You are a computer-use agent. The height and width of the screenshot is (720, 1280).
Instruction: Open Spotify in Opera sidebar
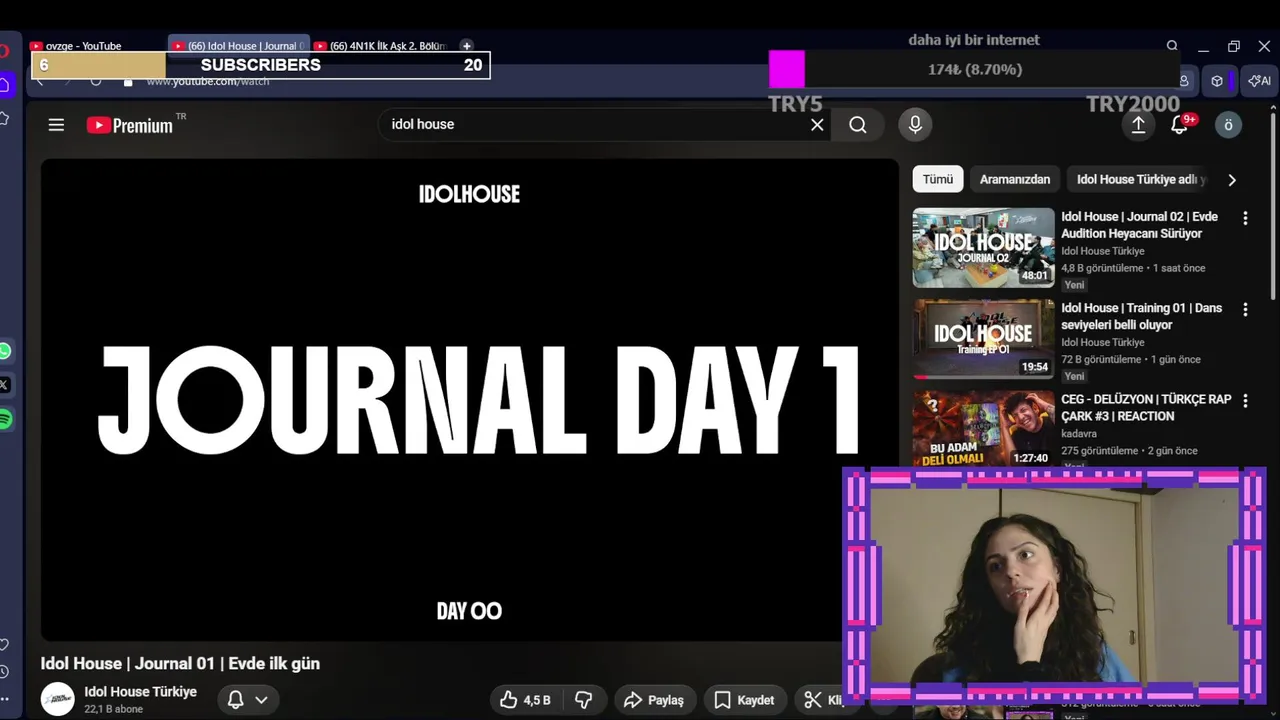click(5, 419)
